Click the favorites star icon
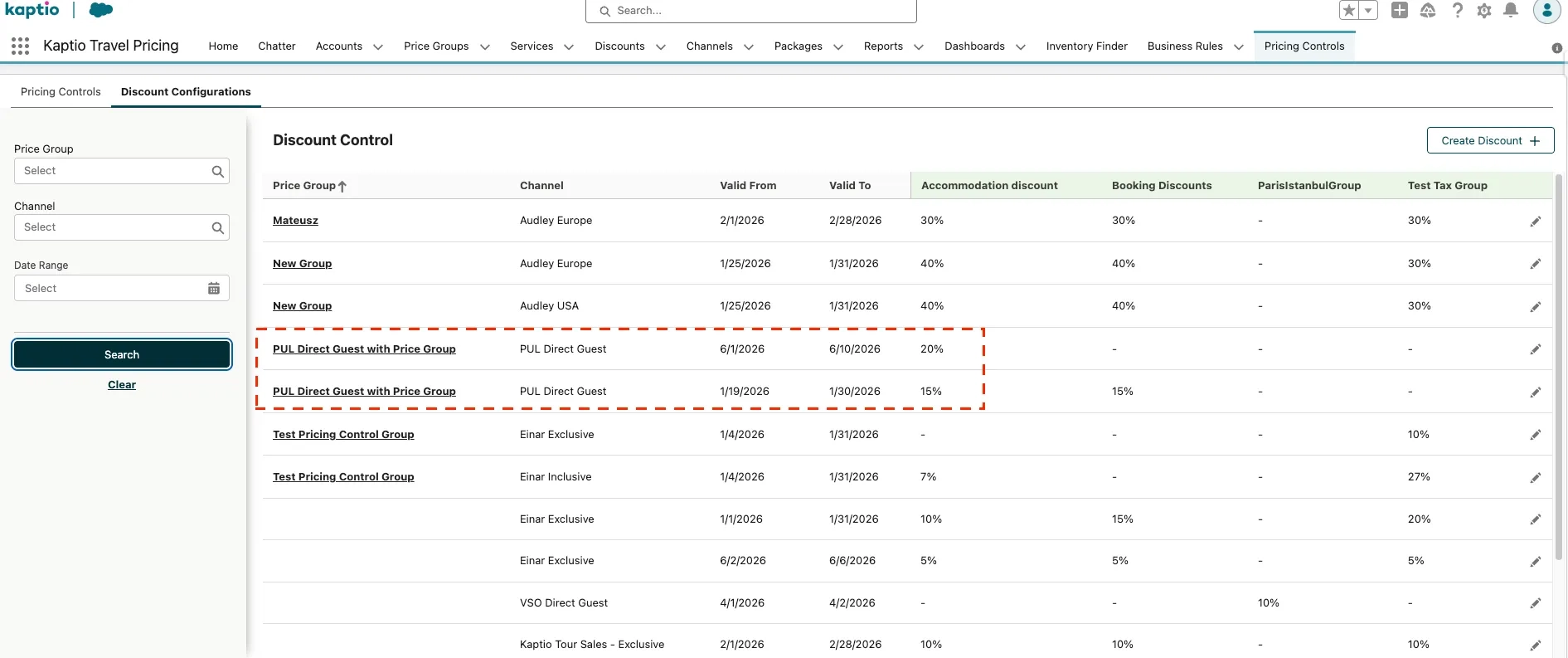1568x658 pixels. 1349,10
